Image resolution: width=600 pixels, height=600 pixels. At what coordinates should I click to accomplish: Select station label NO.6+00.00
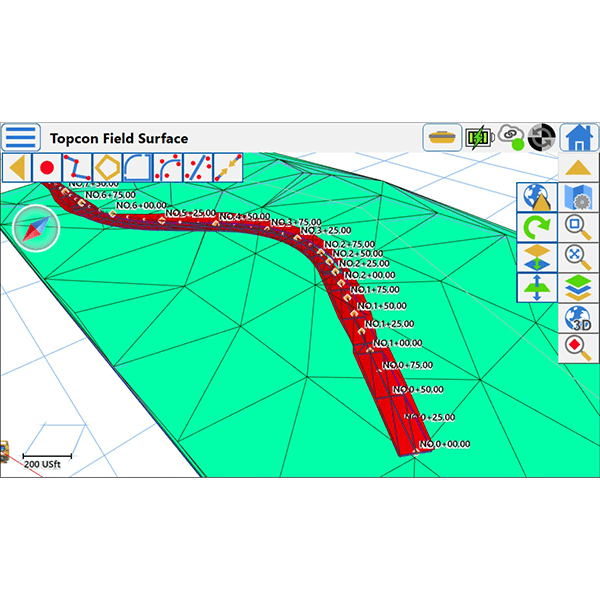(x=141, y=205)
